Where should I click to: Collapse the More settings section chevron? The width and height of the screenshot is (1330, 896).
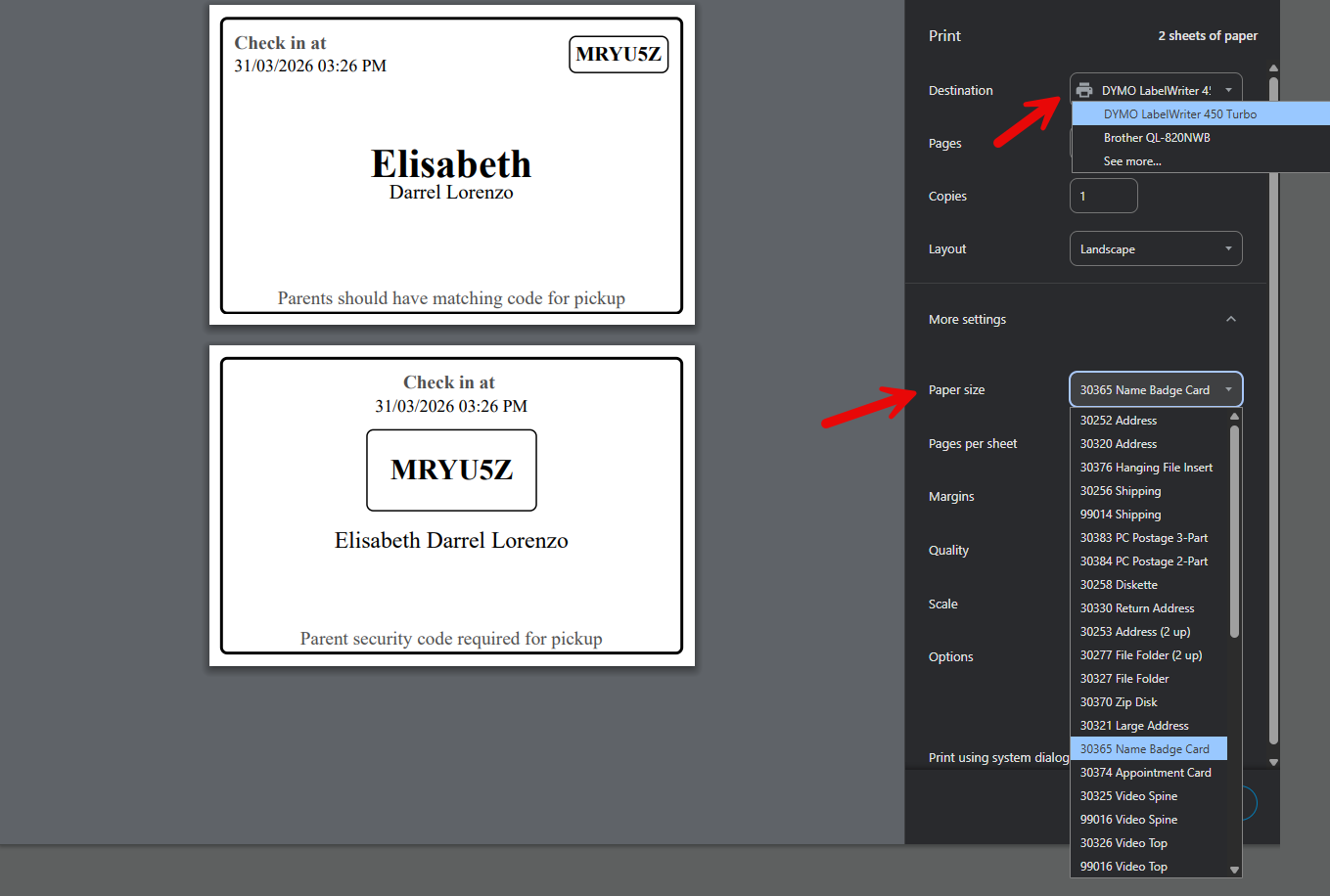point(1230,319)
